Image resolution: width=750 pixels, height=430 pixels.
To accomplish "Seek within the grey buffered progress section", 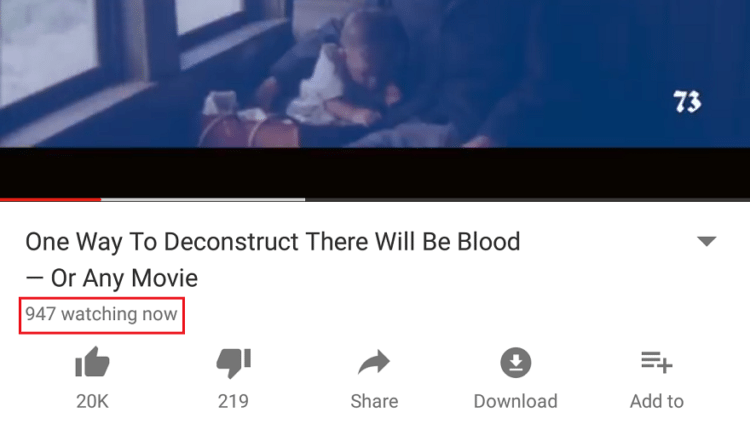I will point(203,199).
